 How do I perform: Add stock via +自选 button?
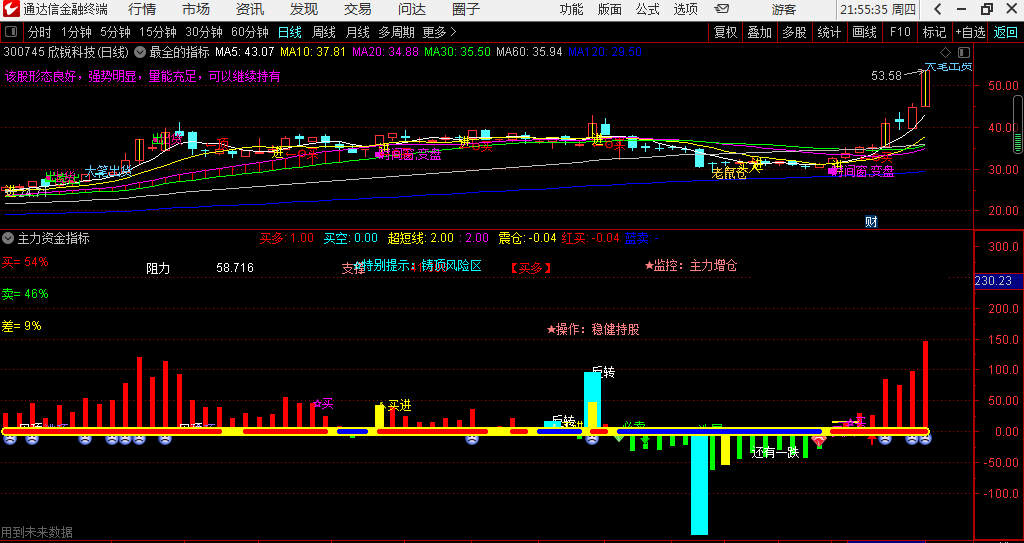point(970,32)
